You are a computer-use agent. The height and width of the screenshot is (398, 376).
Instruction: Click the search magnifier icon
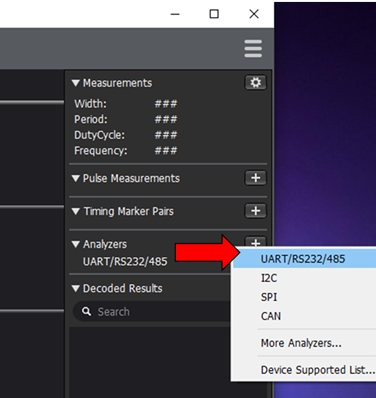coord(87,311)
